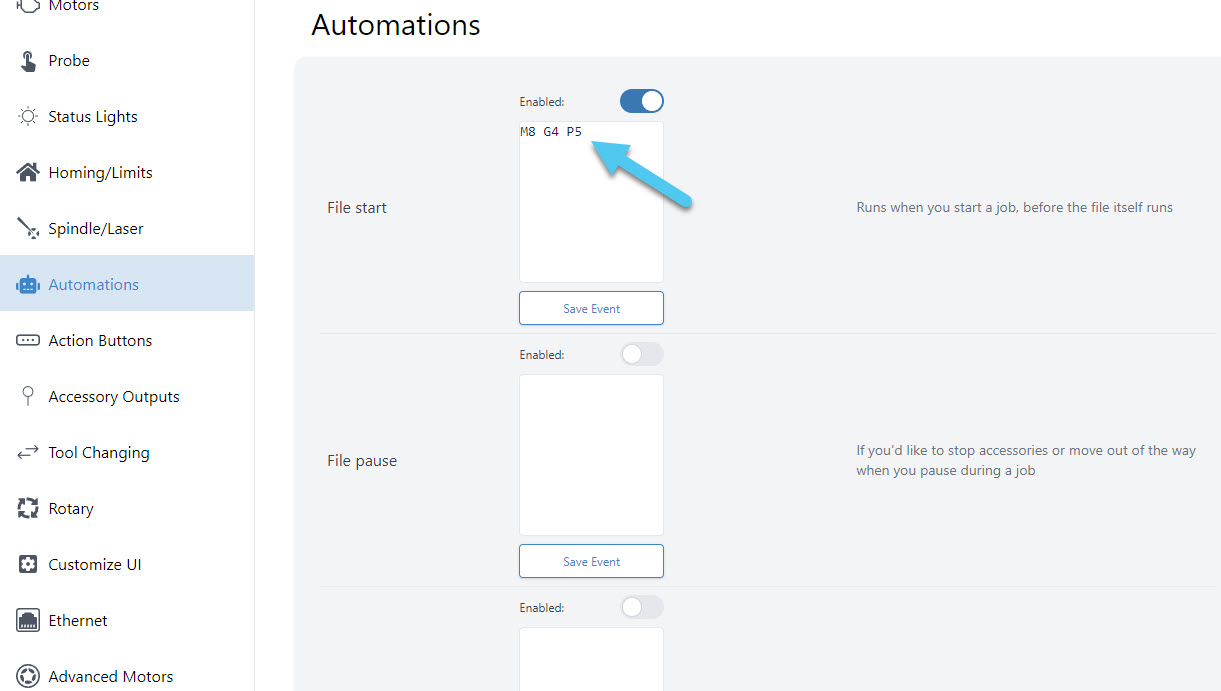
Task: Click the Rotary icon in sidebar
Action: (x=28, y=509)
